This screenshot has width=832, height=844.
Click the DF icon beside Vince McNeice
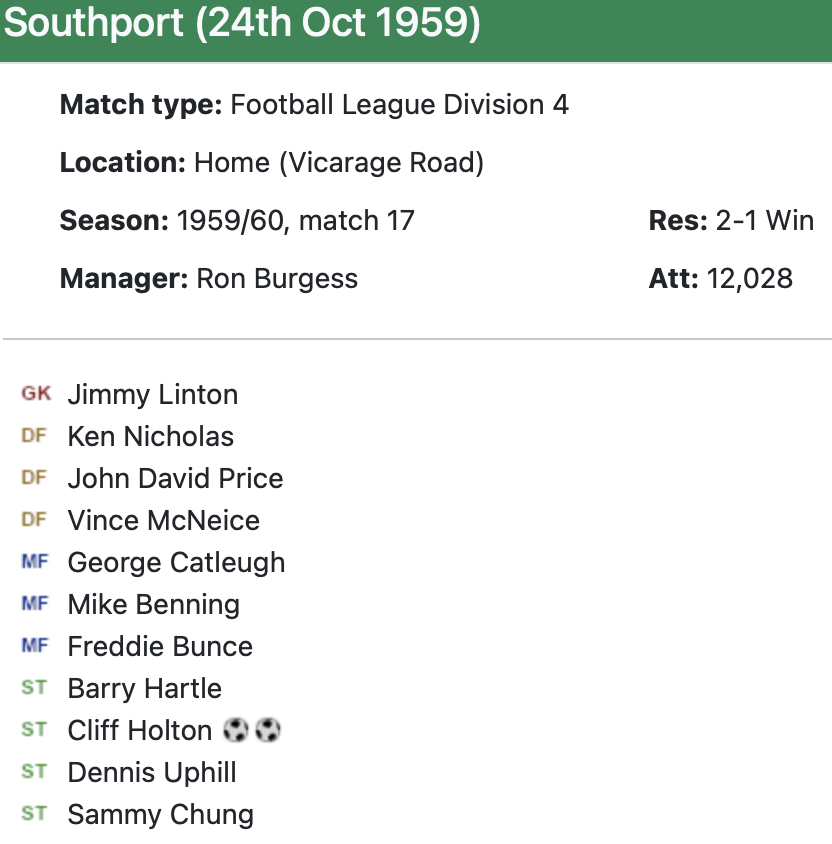pyautogui.click(x=34, y=520)
